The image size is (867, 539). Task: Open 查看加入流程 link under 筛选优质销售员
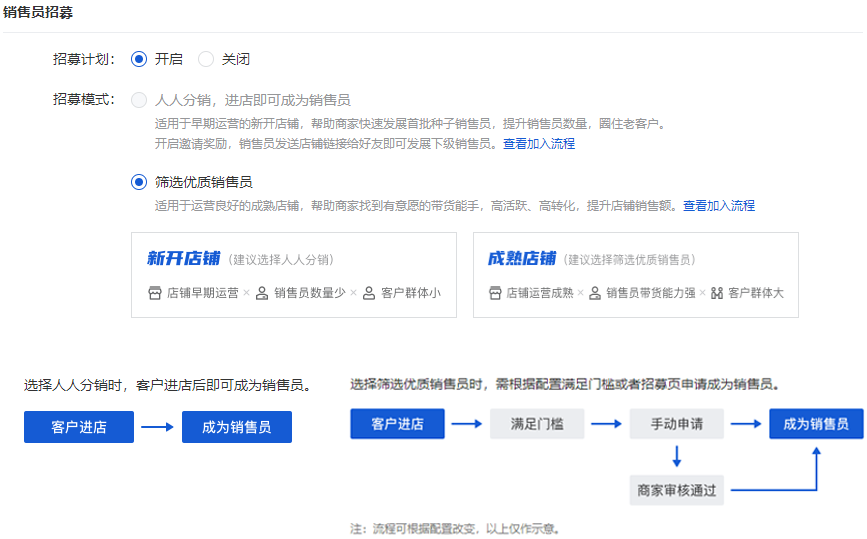[719, 206]
